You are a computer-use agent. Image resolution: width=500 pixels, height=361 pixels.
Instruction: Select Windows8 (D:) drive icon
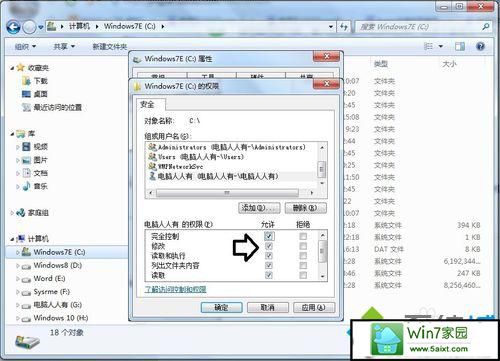(26, 266)
